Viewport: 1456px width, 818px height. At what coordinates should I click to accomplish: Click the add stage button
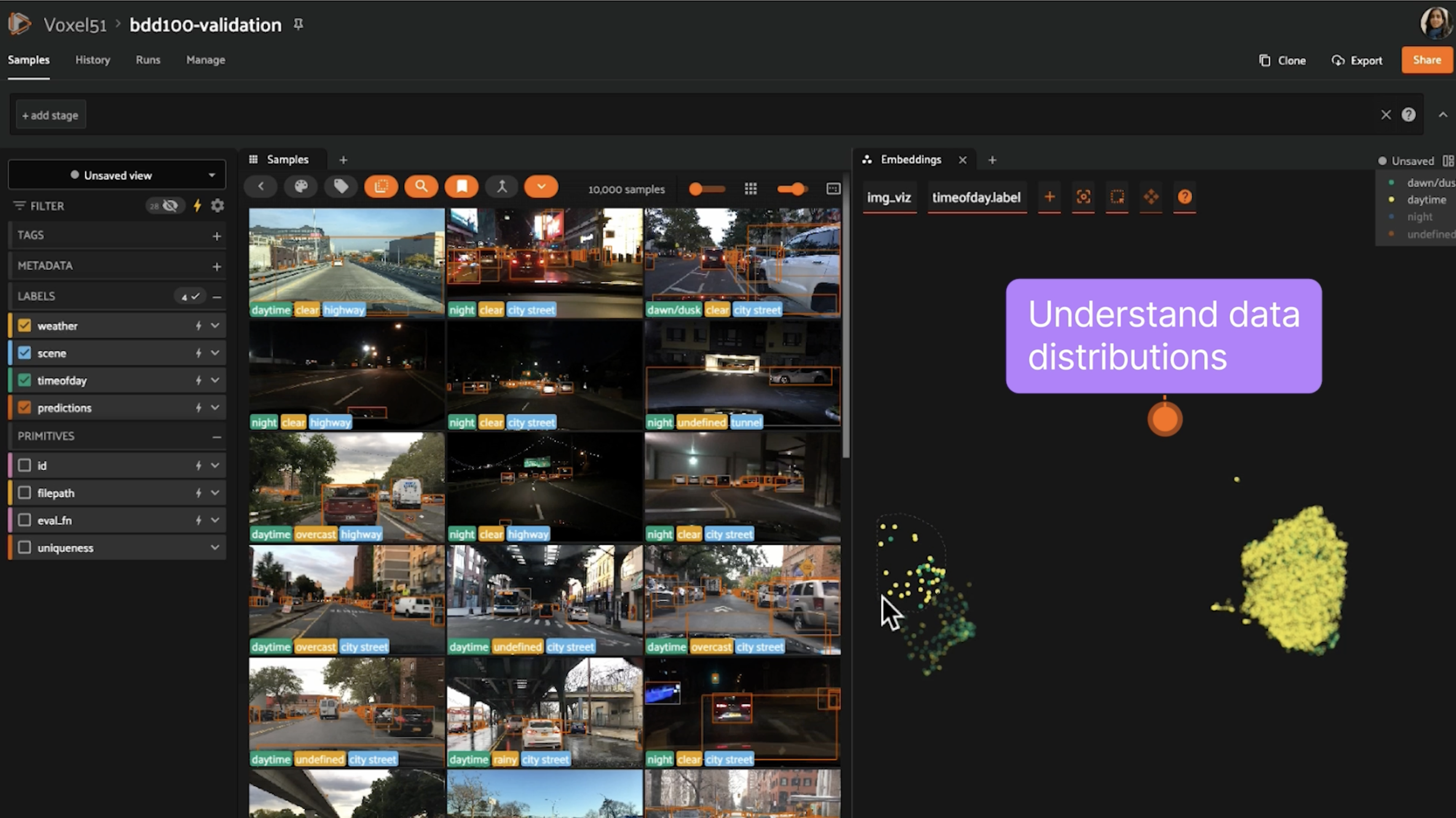(50, 115)
